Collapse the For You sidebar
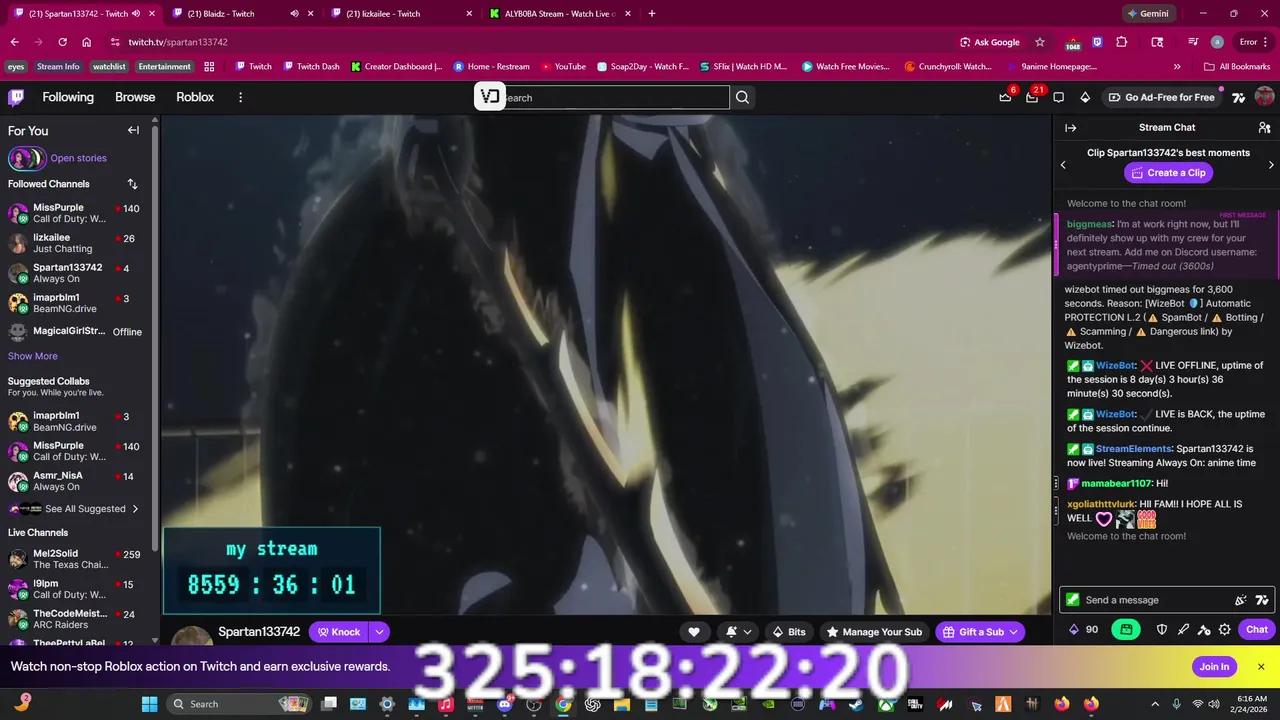The height and width of the screenshot is (720, 1280). point(133,130)
